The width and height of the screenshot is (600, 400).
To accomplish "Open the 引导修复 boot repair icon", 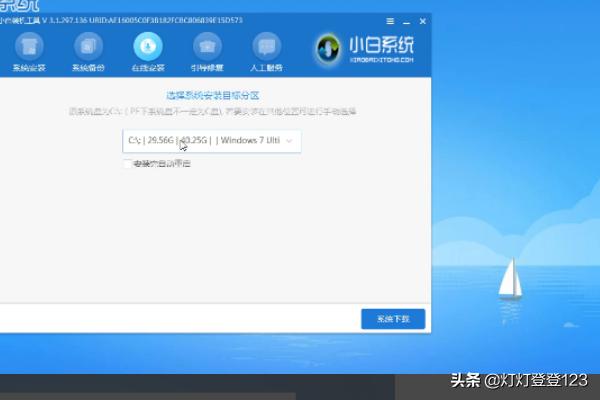I will pos(207,47).
